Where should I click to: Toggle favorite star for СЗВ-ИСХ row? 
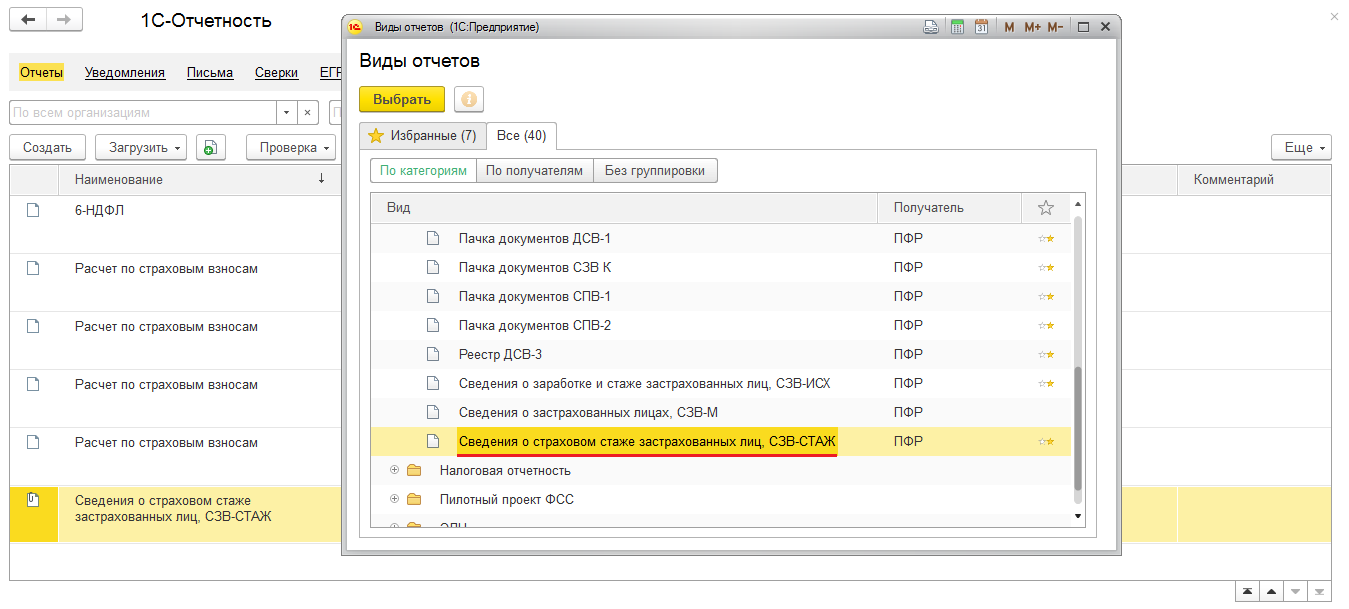pyautogui.click(x=1046, y=383)
